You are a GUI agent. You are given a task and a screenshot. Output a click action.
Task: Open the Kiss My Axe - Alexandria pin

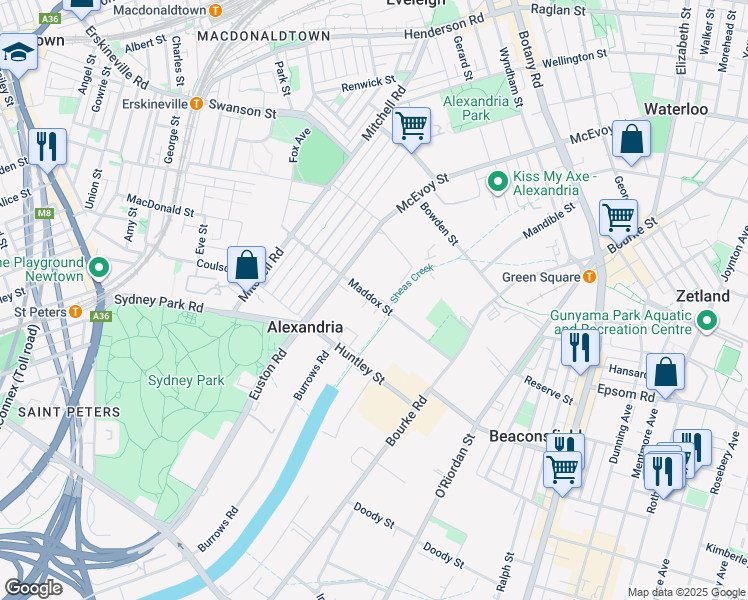[496, 181]
